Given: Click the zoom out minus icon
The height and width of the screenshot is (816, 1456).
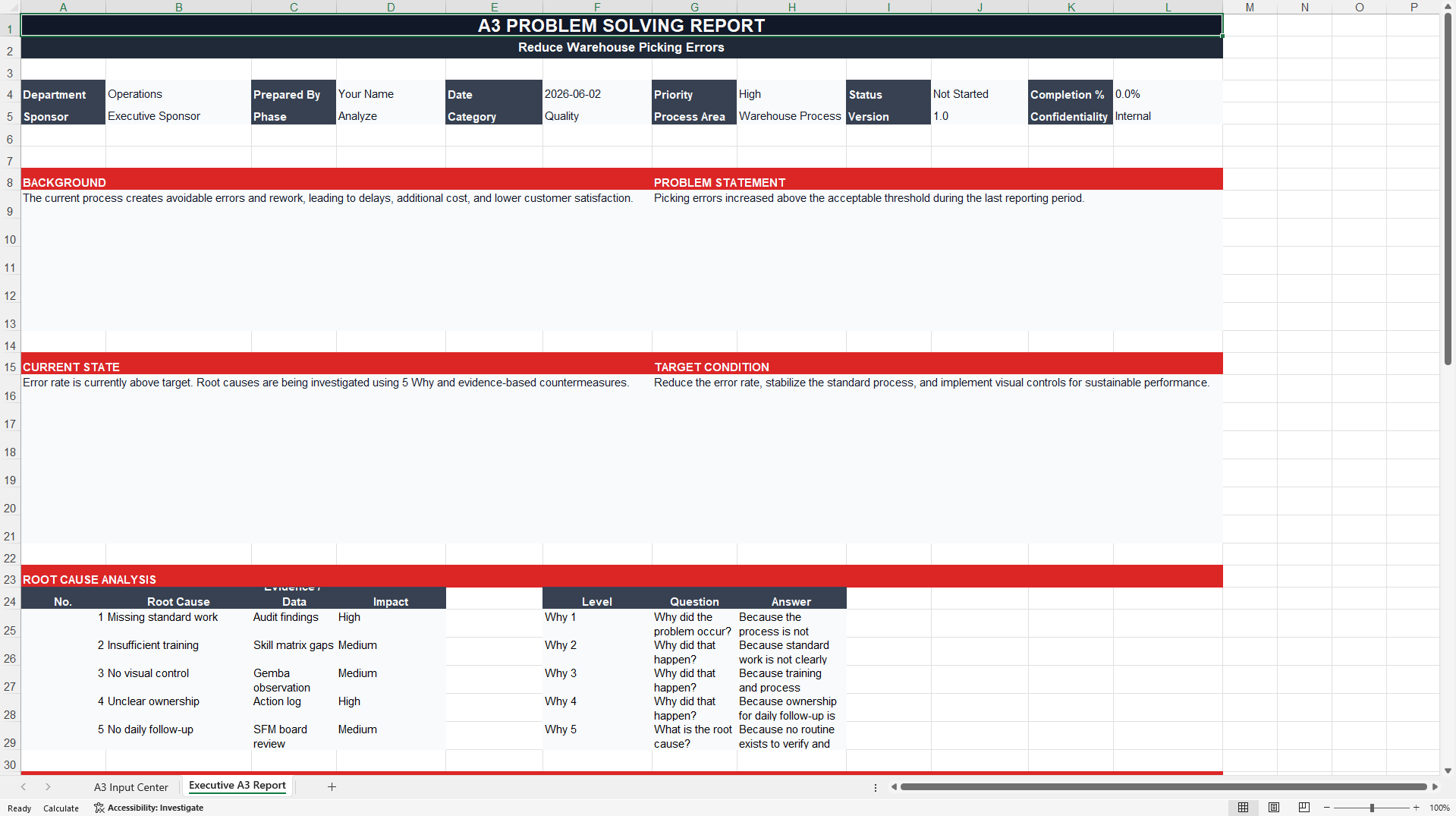Looking at the screenshot, I should (x=1327, y=808).
